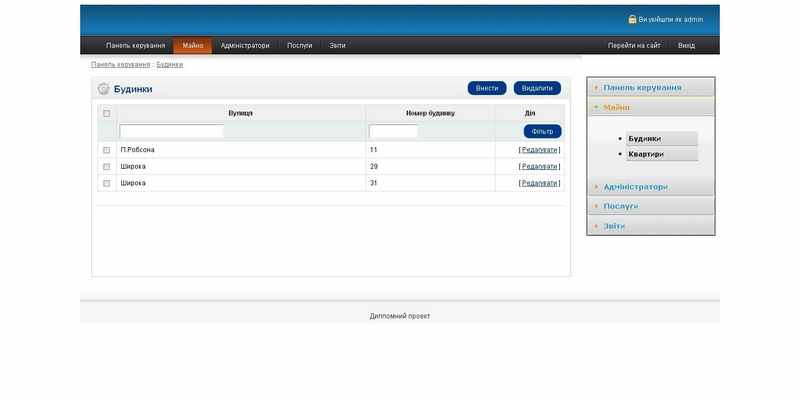Click the lock icon beside admin login

click(x=632, y=19)
